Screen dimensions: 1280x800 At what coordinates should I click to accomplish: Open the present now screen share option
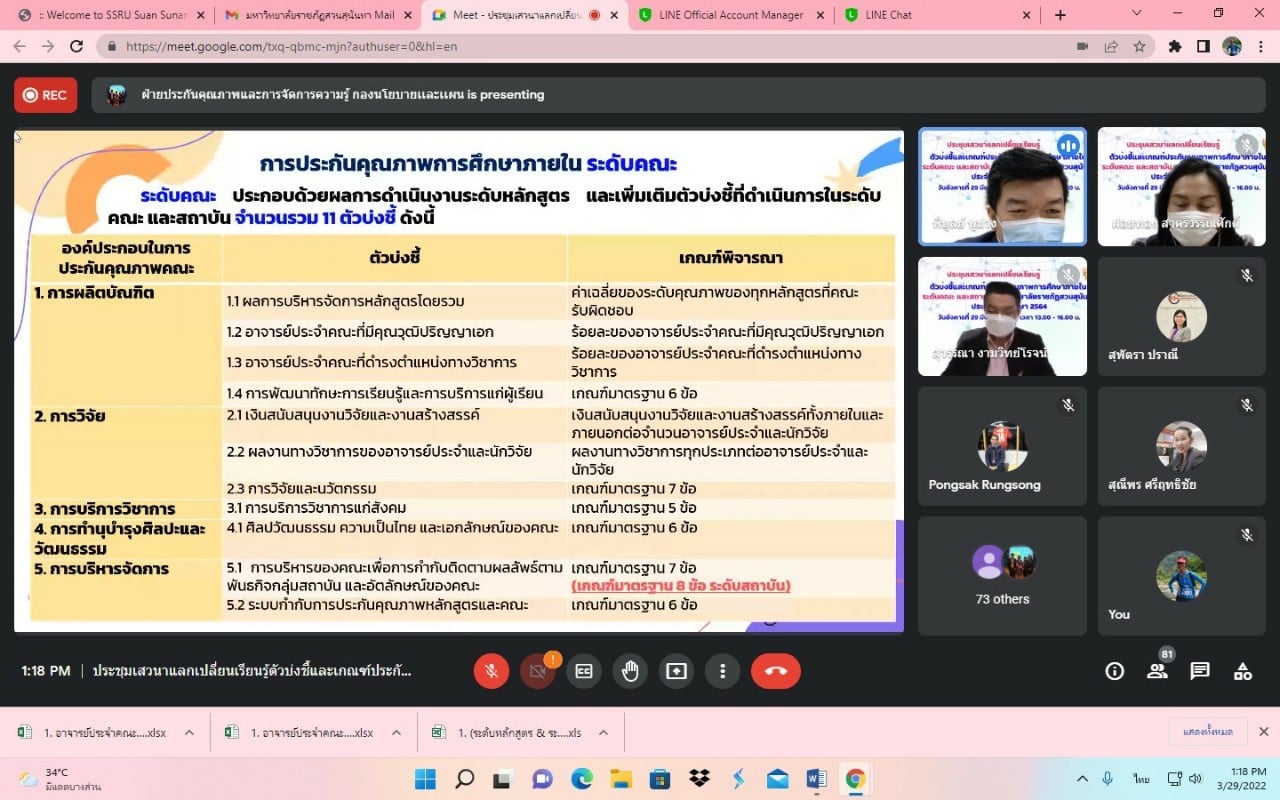pyautogui.click(x=677, y=671)
